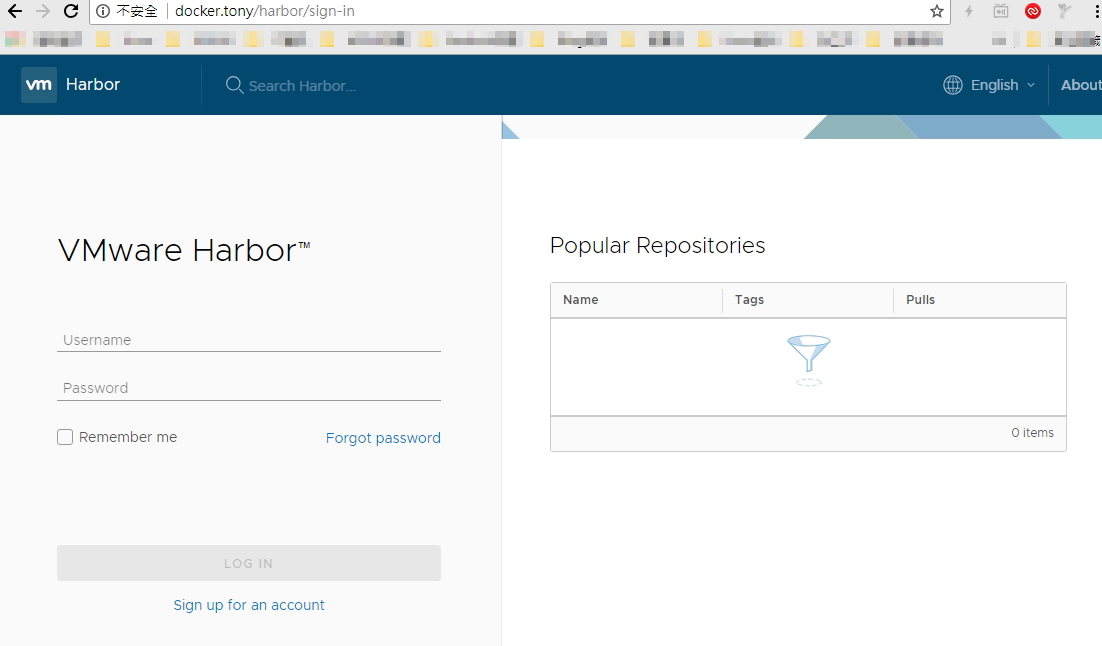Click the site info insecure icon

[x=103, y=11]
